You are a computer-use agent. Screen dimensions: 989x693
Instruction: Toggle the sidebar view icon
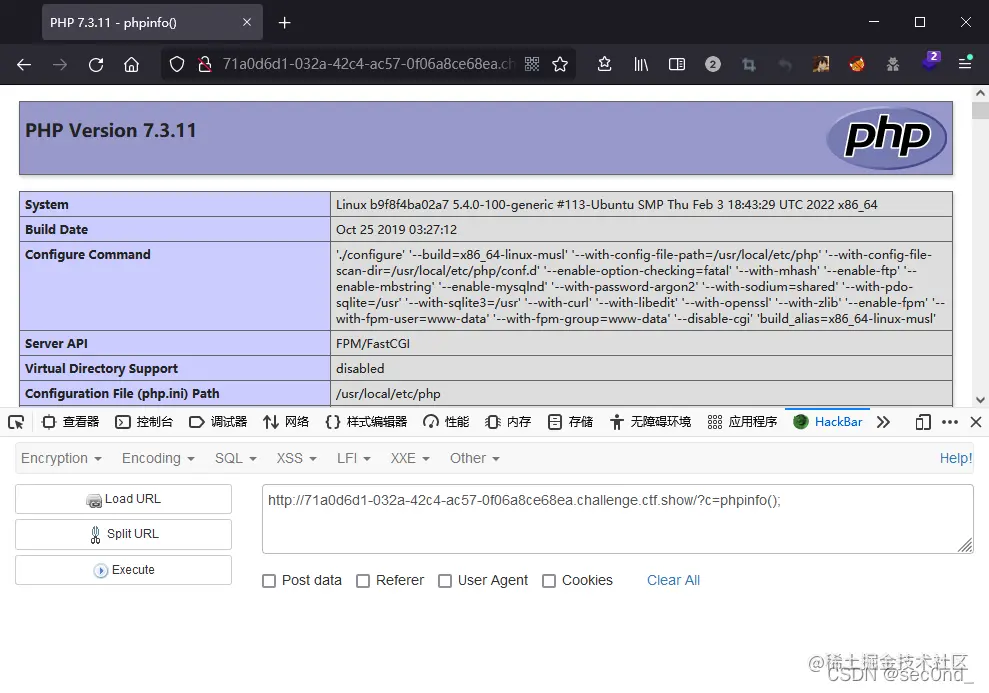click(x=677, y=64)
